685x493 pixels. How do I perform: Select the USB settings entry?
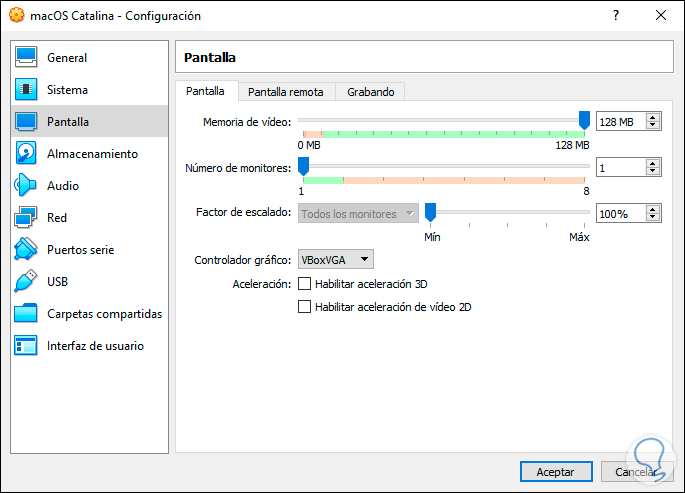pyautogui.click(x=90, y=281)
